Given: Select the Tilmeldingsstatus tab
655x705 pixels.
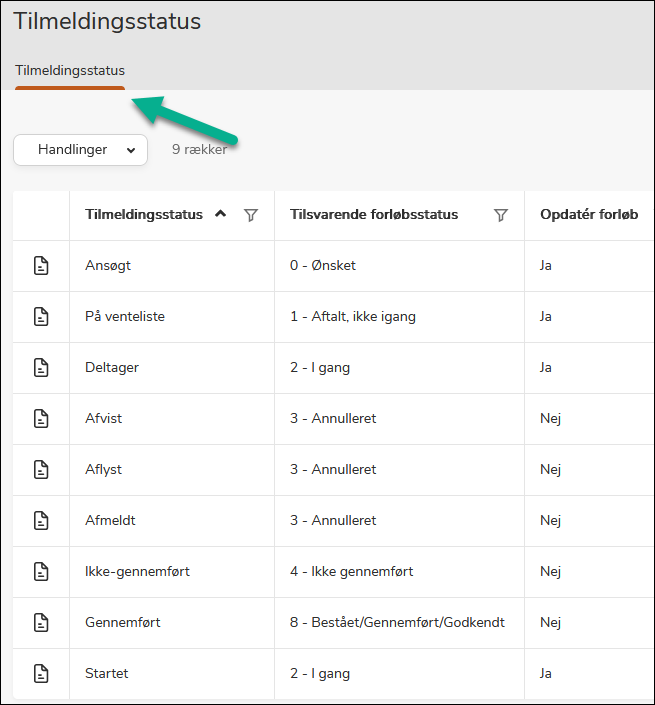Looking at the screenshot, I should (x=70, y=71).
